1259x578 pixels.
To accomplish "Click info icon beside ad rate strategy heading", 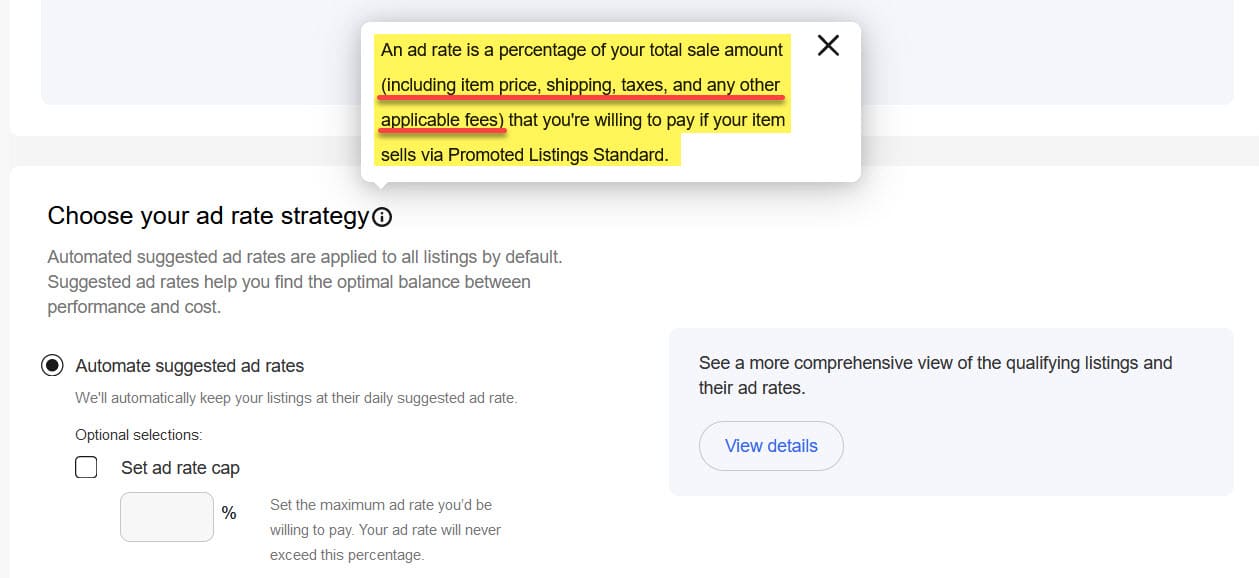I will pos(381,216).
